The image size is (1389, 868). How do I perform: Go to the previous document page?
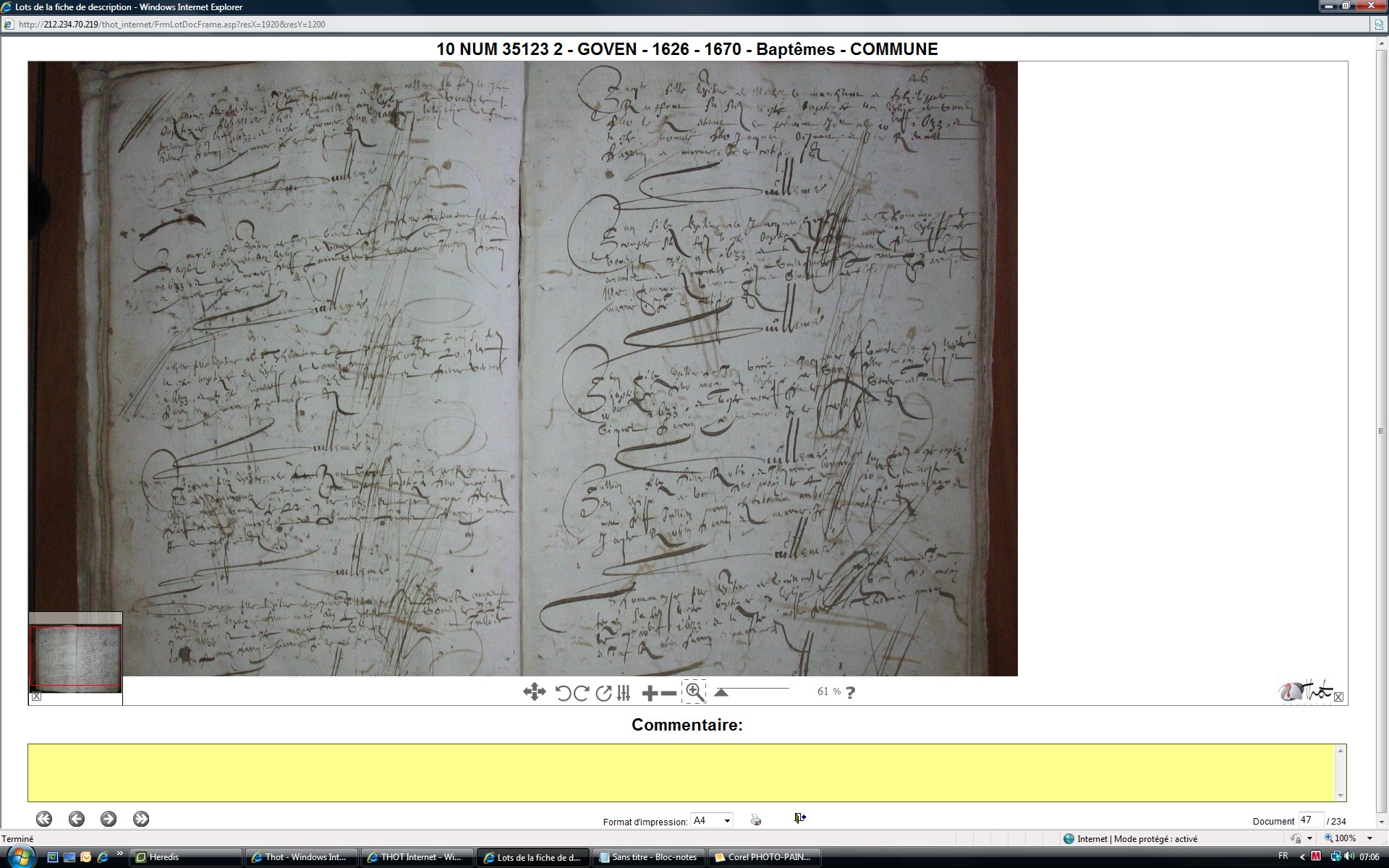click(x=77, y=819)
